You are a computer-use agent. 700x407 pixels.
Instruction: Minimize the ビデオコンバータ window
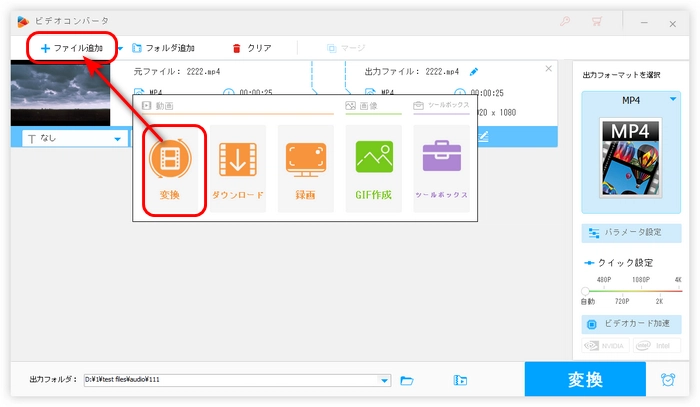click(644, 23)
